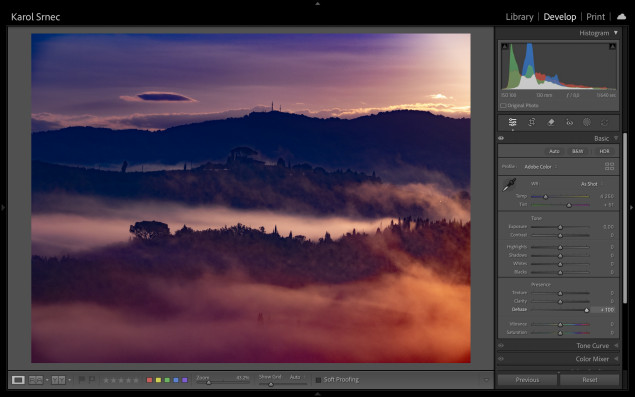Open the Adobe Color profile dropdown
The image size is (635, 397).
(541, 166)
